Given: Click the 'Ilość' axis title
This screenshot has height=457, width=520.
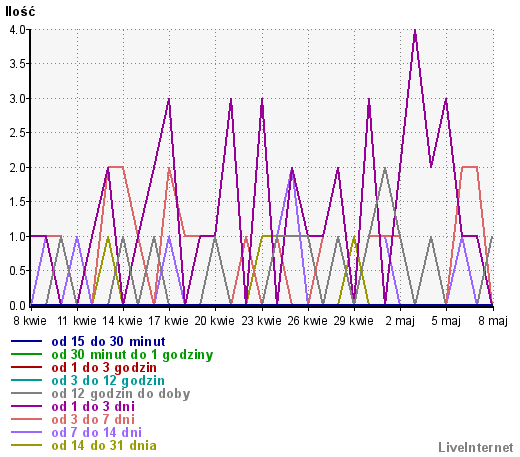Looking at the screenshot, I should (20, 12).
